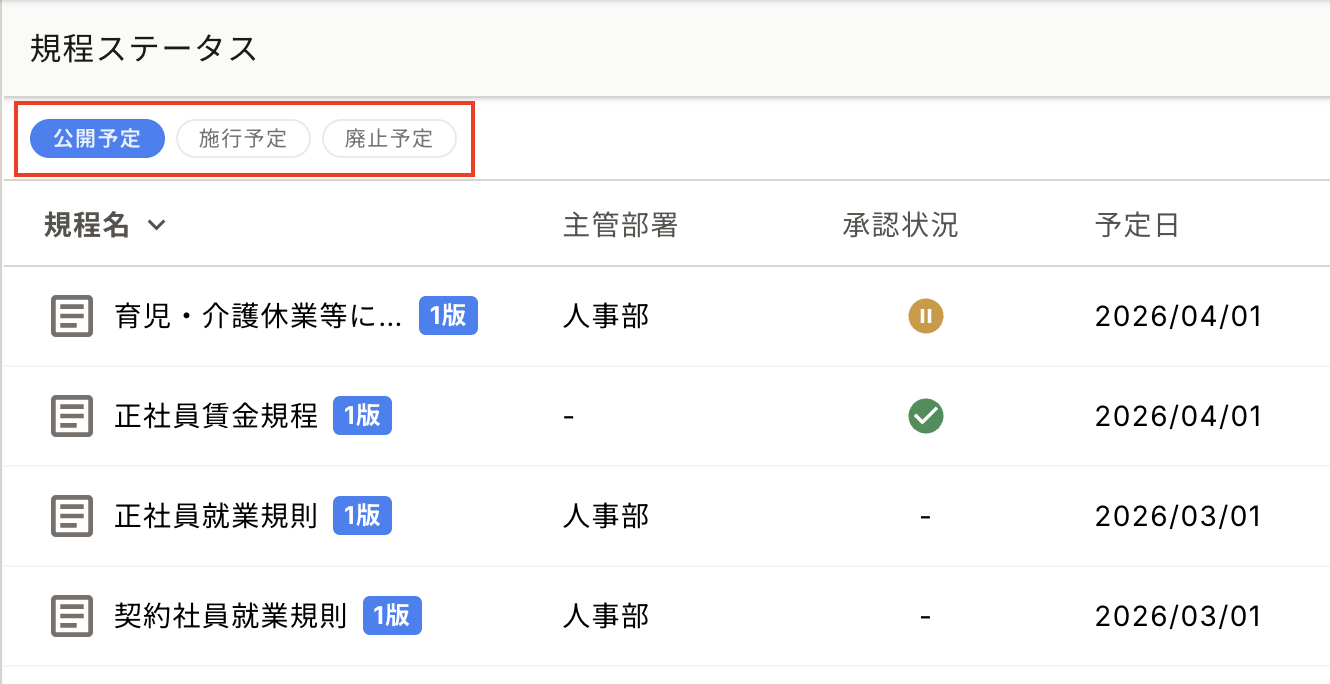Click 1版 badge next to 正社員賃金規程
Viewport: 1330px width, 684px height.
pyautogui.click(x=362, y=416)
